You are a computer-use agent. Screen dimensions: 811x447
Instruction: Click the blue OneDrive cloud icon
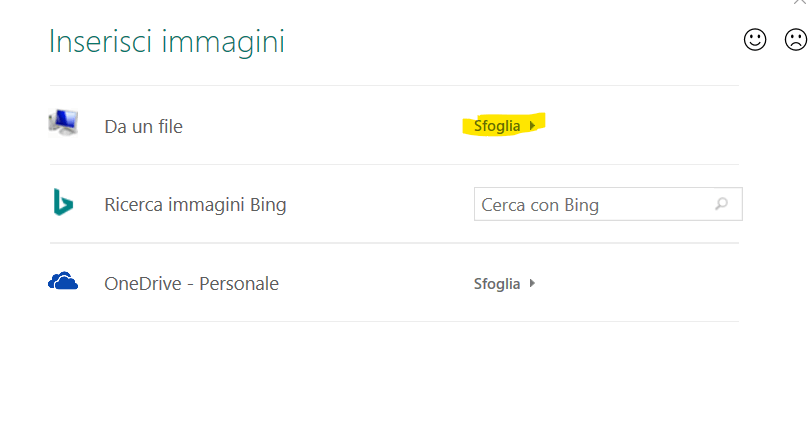click(63, 281)
